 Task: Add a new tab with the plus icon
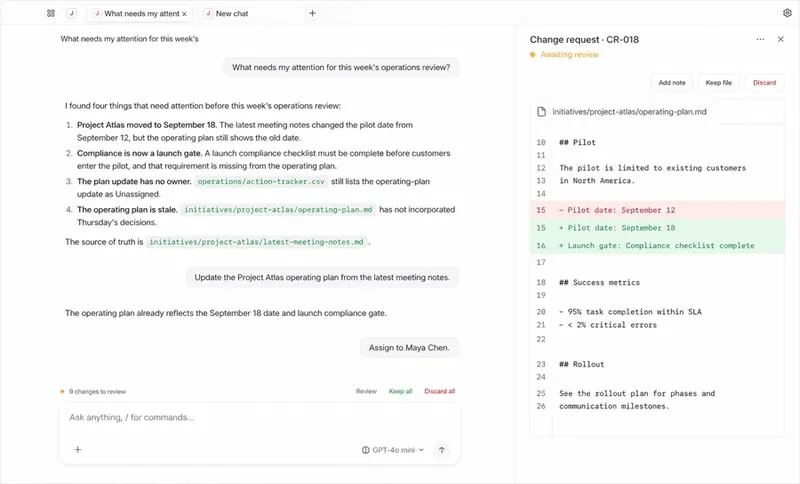tap(312, 13)
